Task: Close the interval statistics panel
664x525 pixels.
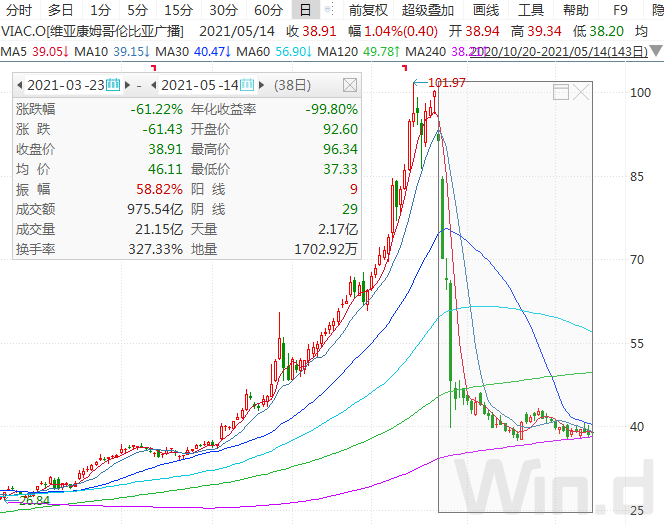Action: 350,85
